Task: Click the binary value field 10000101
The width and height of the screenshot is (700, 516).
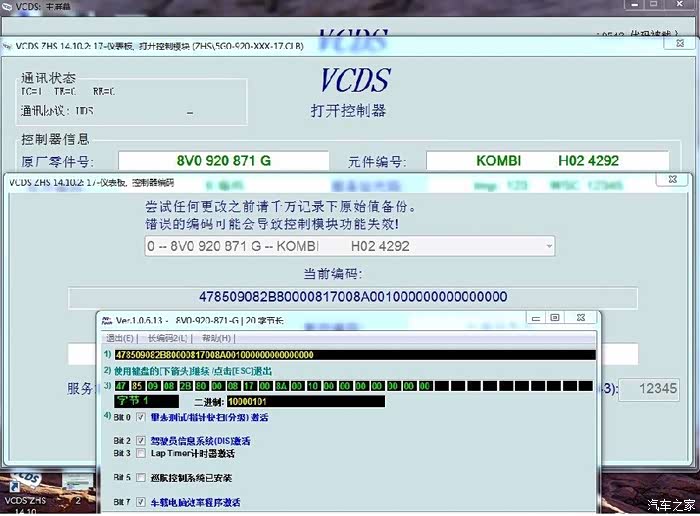Action: pos(306,401)
